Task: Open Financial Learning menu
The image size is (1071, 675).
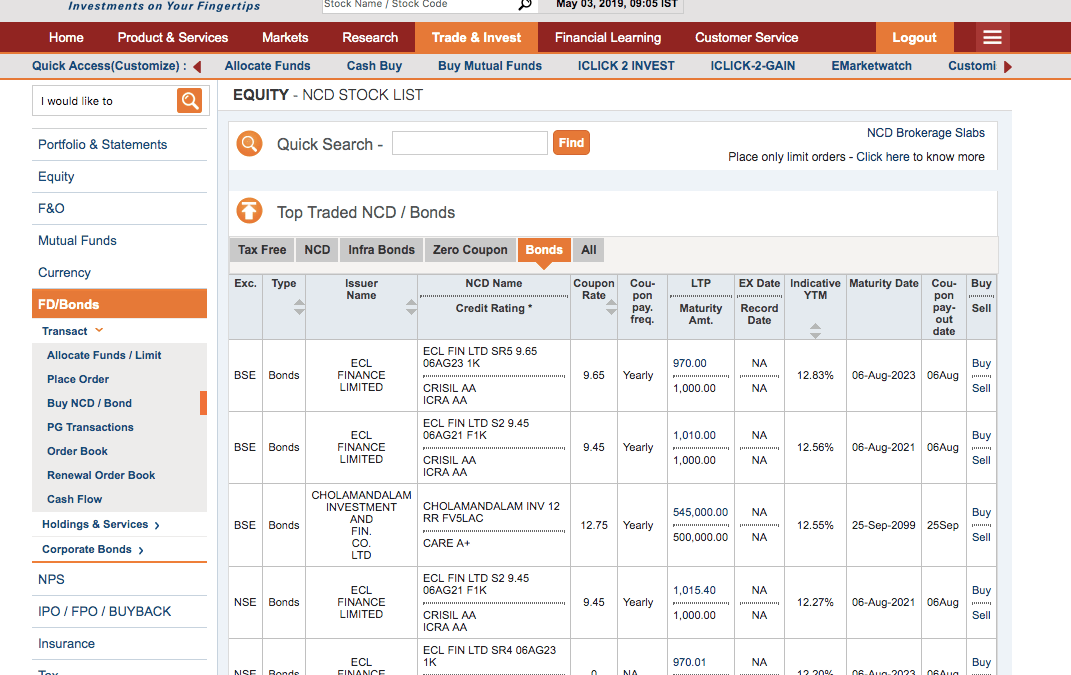Action: (608, 38)
